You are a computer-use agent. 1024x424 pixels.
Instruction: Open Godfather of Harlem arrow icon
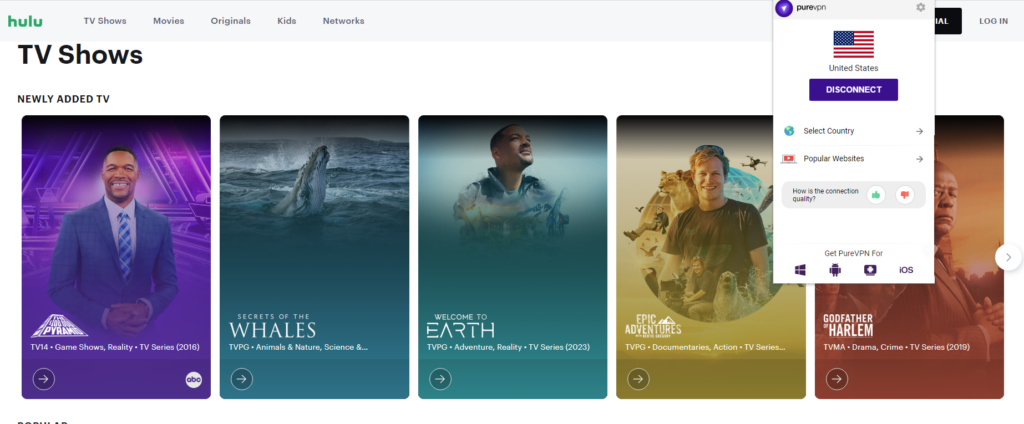[x=836, y=379]
